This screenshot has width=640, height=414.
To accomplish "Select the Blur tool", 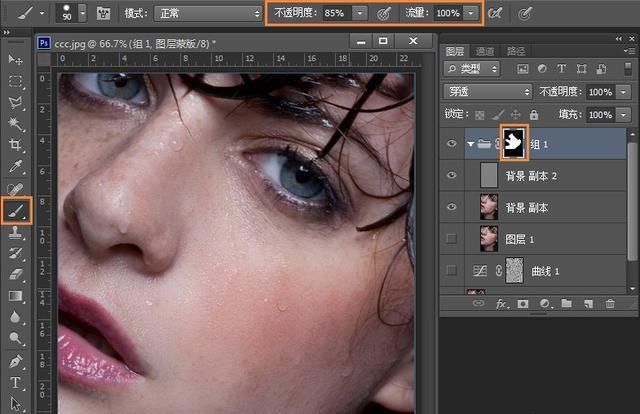I will tap(16, 317).
